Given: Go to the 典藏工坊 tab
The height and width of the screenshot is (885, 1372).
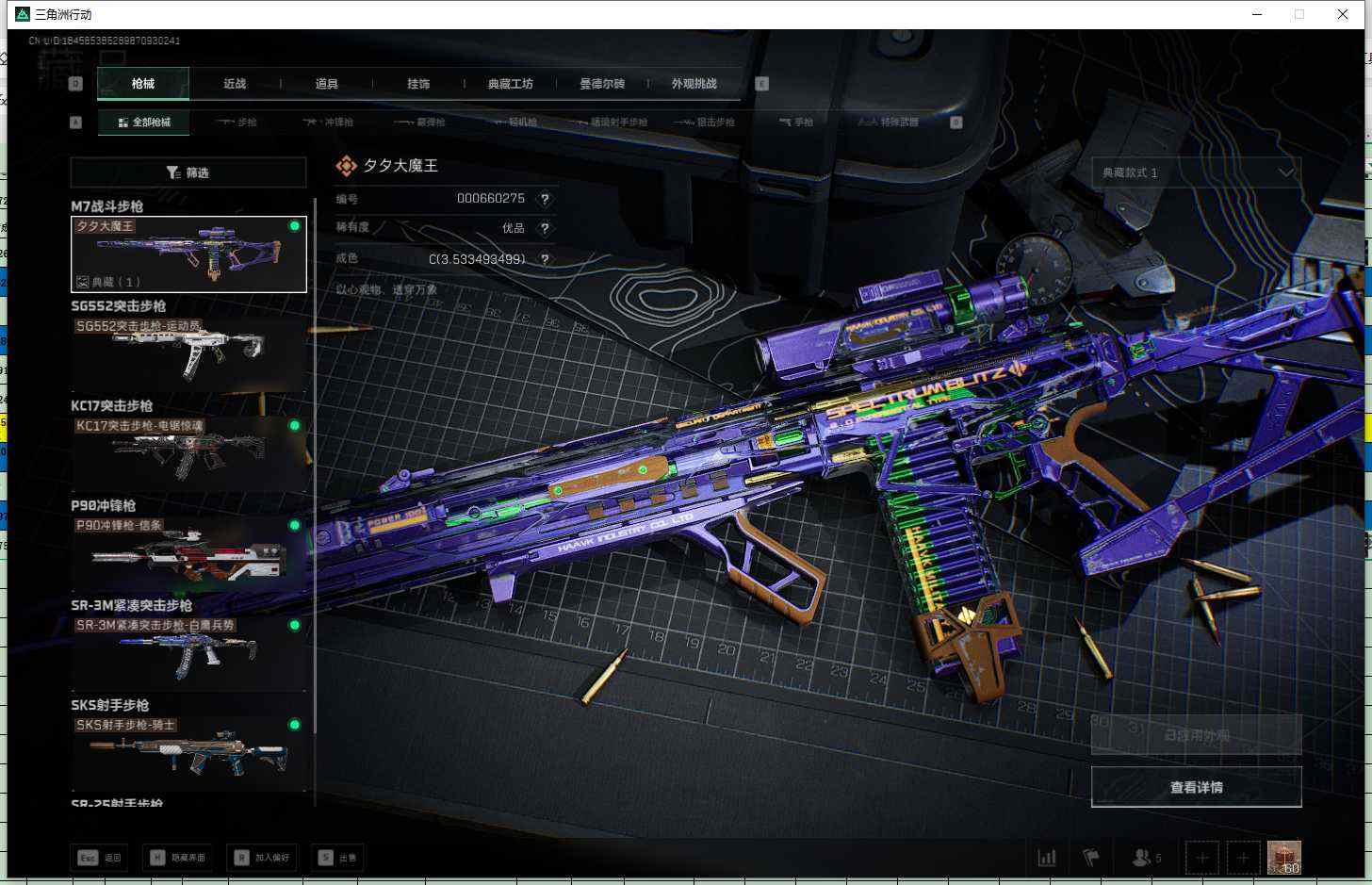Looking at the screenshot, I should [x=511, y=84].
